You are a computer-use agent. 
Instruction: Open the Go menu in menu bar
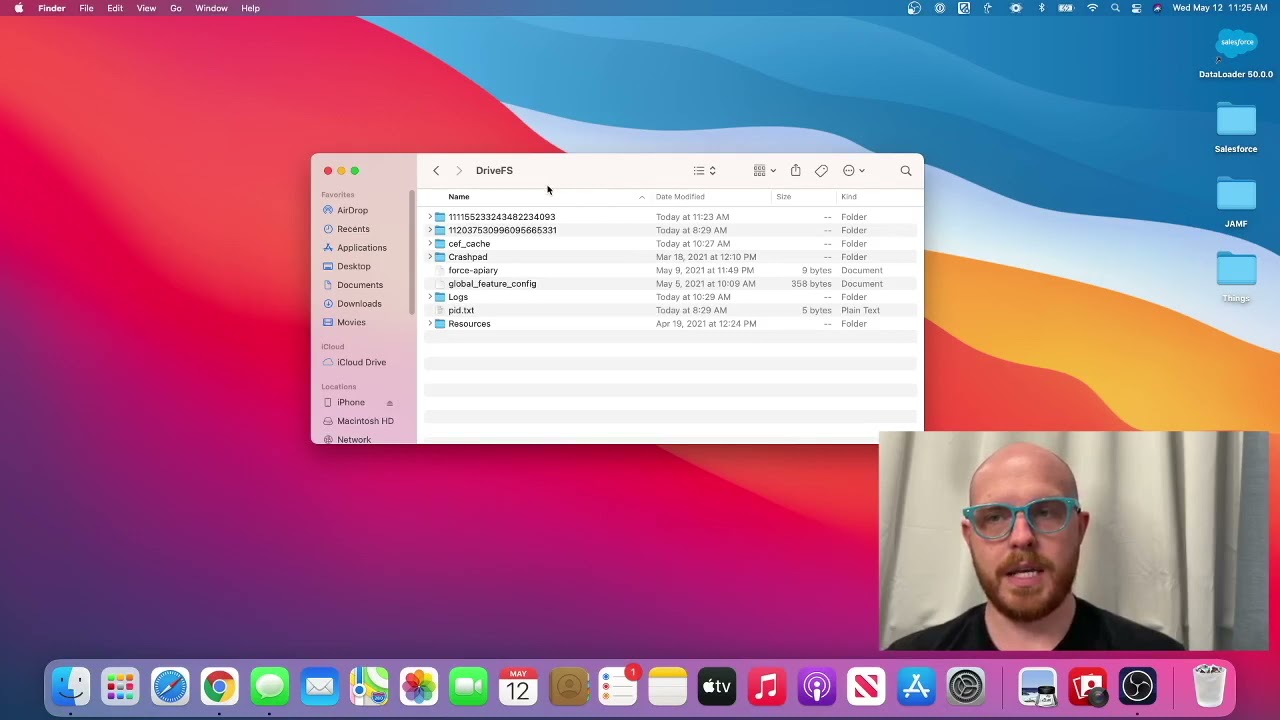pyautogui.click(x=176, y=8)
